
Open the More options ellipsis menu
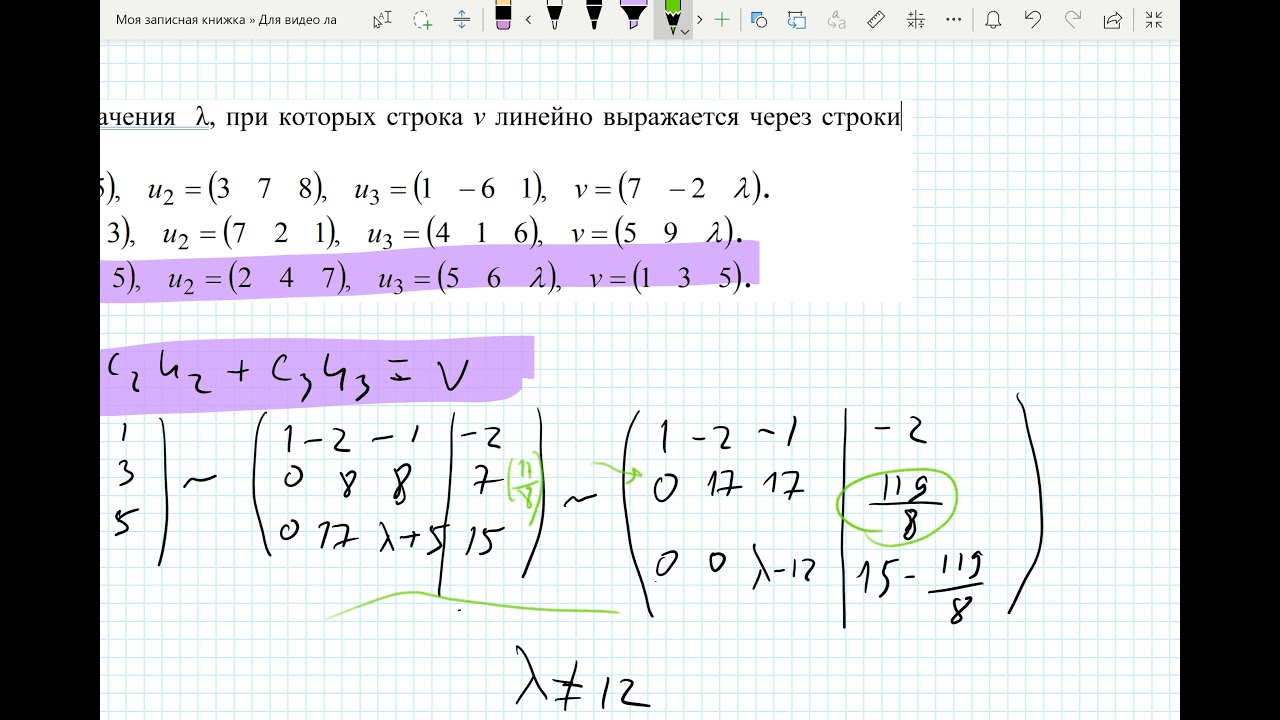pos(954,19)
